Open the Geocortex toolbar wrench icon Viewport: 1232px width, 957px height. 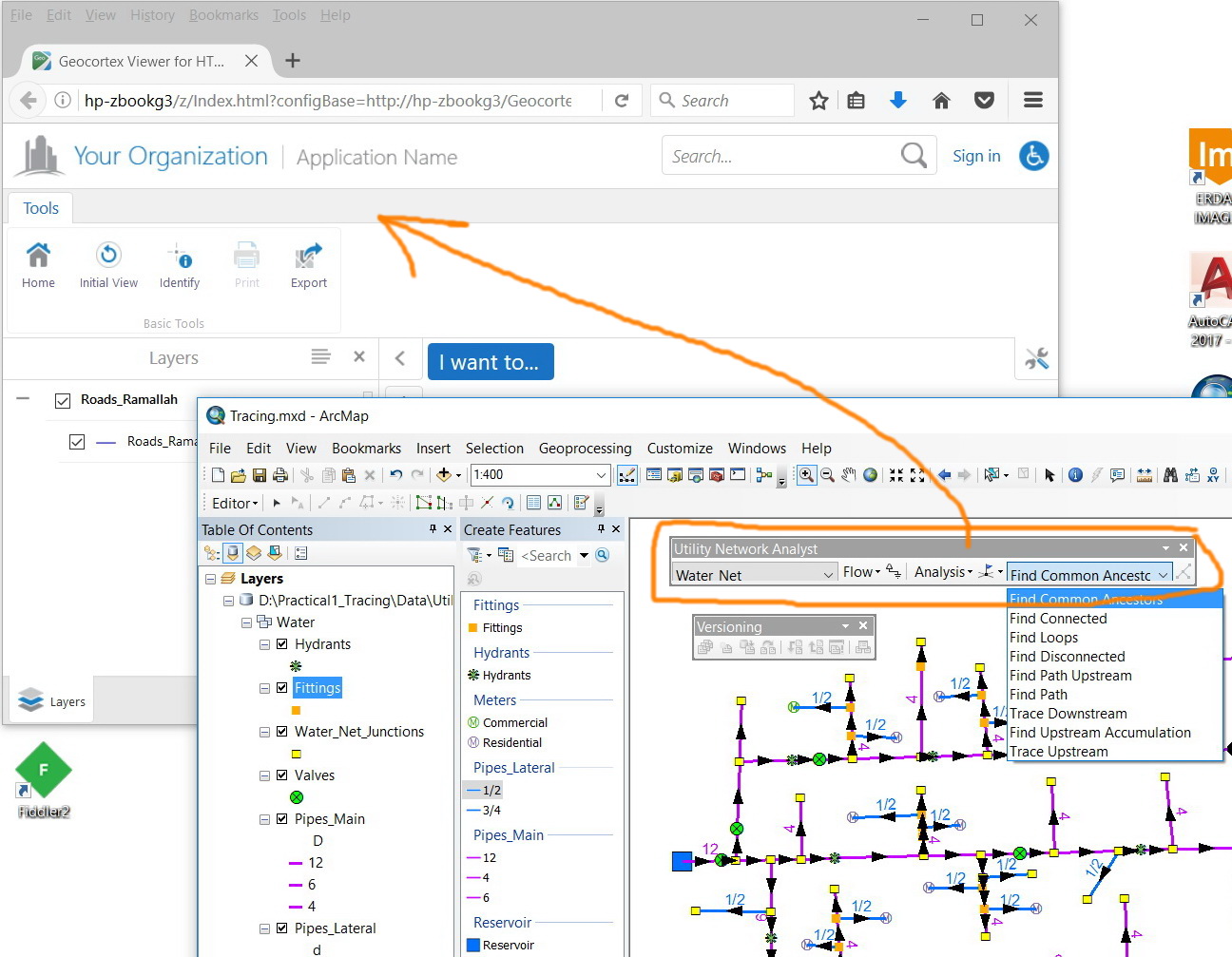pyautogui.click(x=1037, y=359)
